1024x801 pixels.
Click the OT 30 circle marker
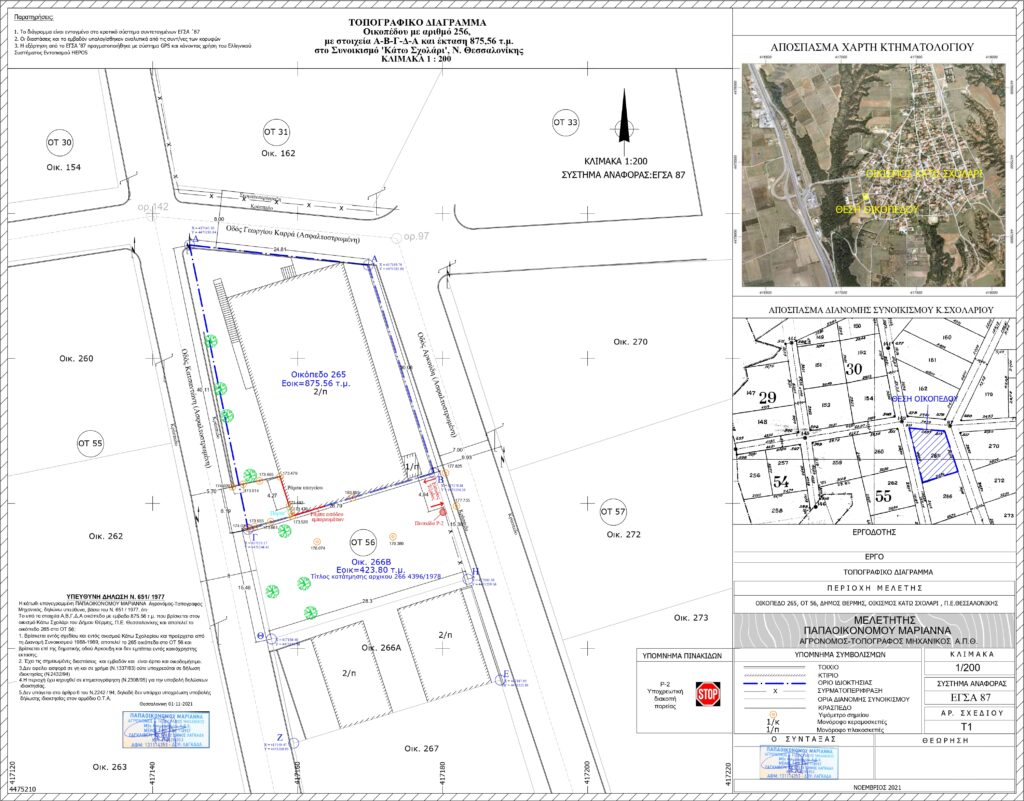[x=59, y=142]
